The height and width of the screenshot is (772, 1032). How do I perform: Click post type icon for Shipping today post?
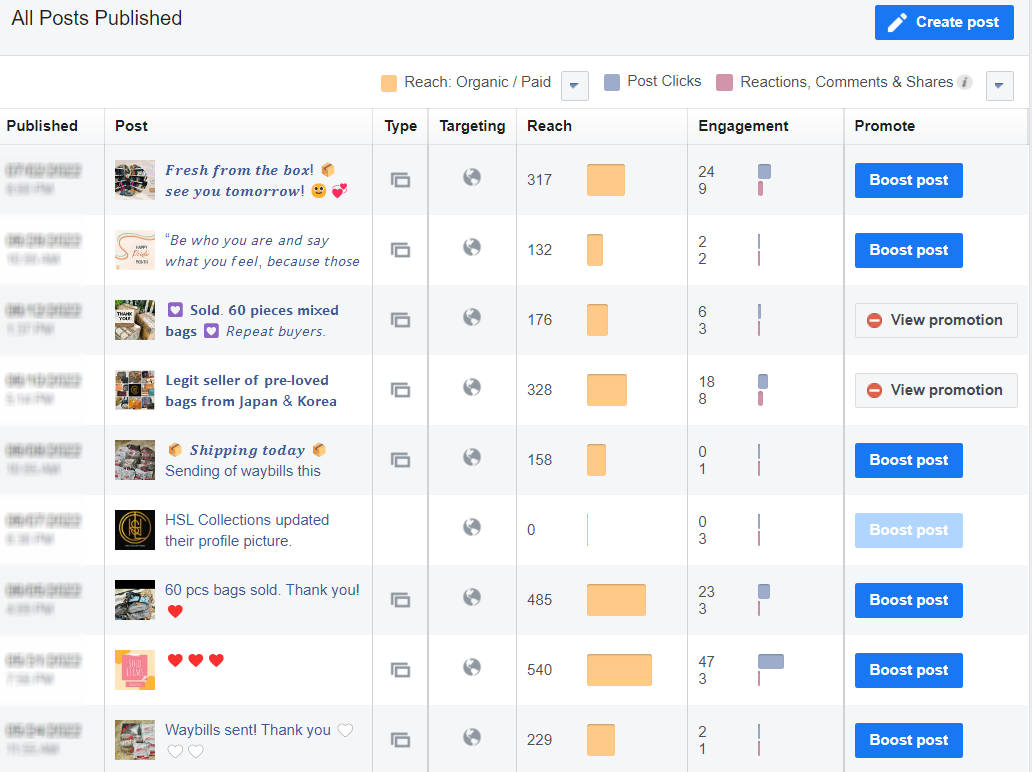coord(400,460)
